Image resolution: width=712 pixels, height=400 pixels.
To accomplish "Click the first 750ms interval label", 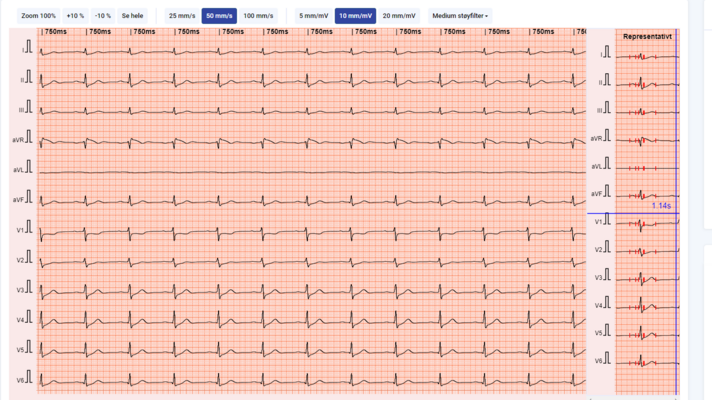I will pos(56,32).
